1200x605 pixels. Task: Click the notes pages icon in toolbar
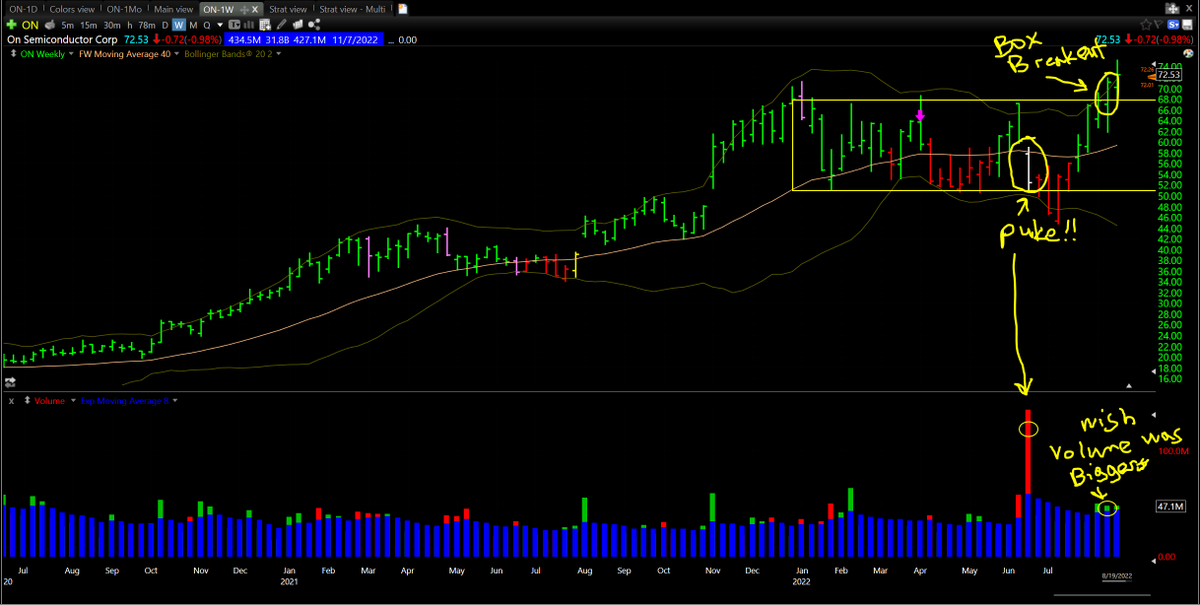(x=298, y=25)
